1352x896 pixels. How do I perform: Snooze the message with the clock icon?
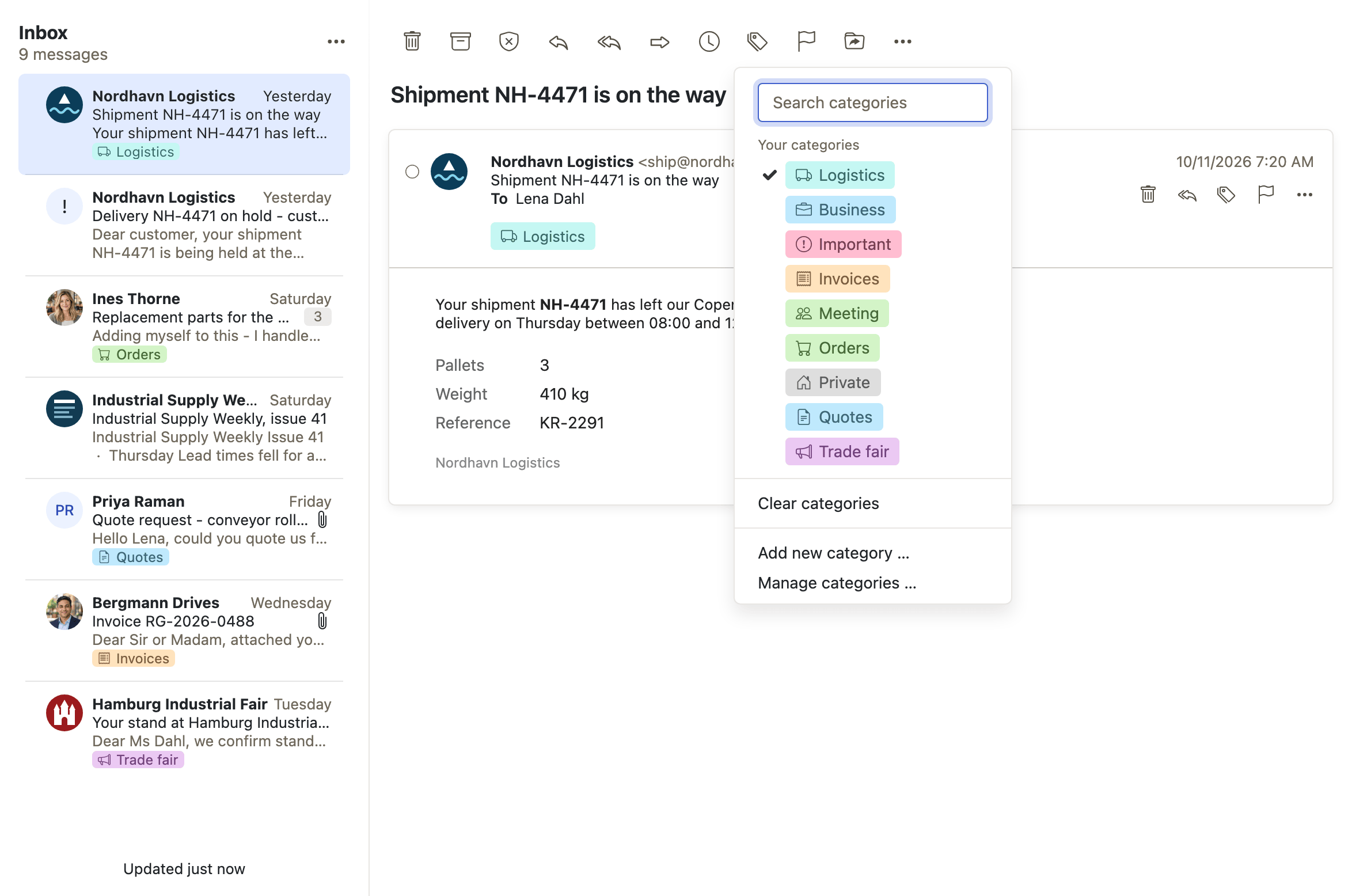tap(709, 41)
